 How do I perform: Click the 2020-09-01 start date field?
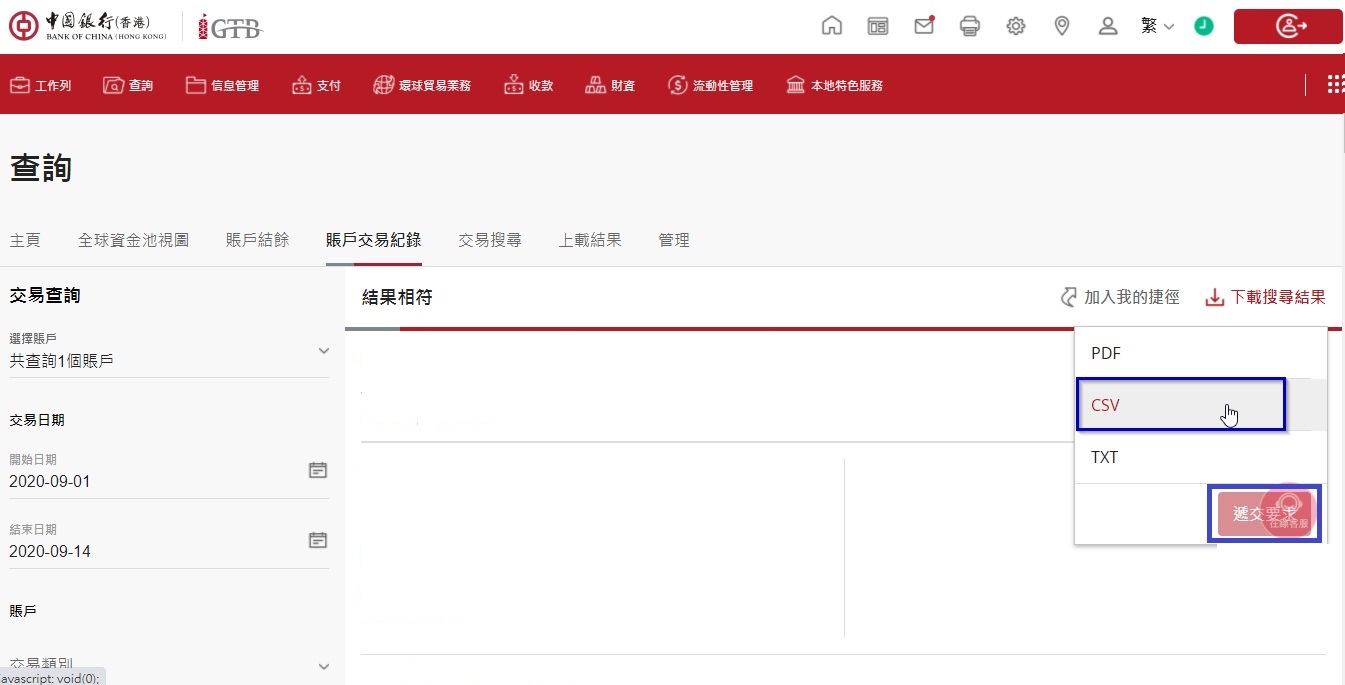tap(150, 481)
